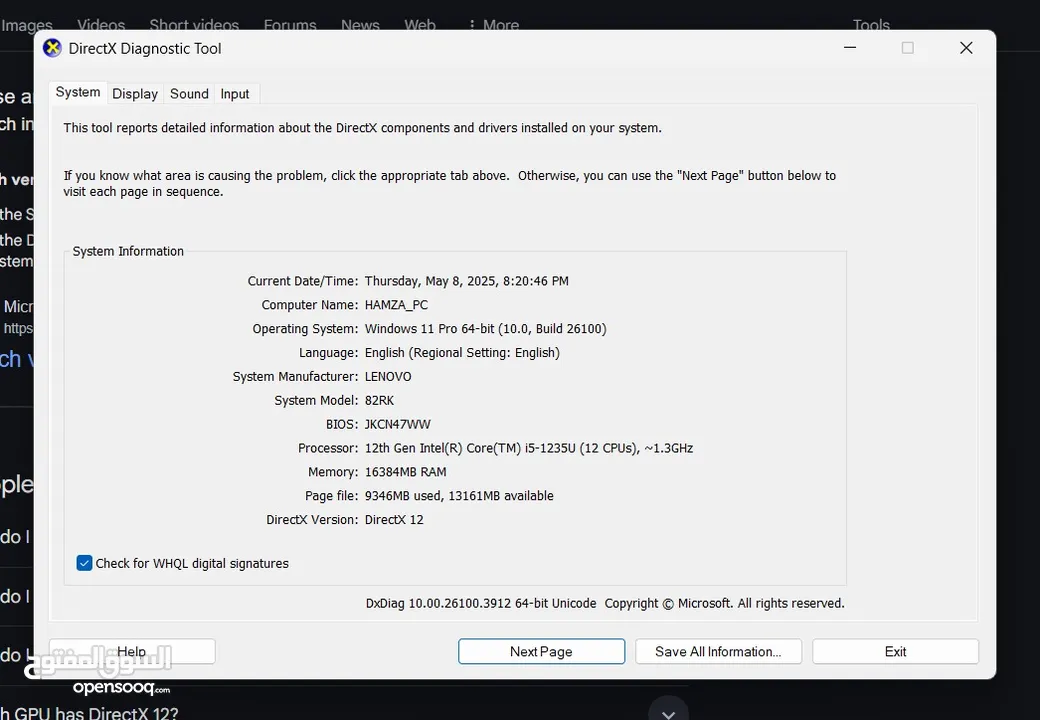
Task: Click Save All Information button
Action: [718, 652]
